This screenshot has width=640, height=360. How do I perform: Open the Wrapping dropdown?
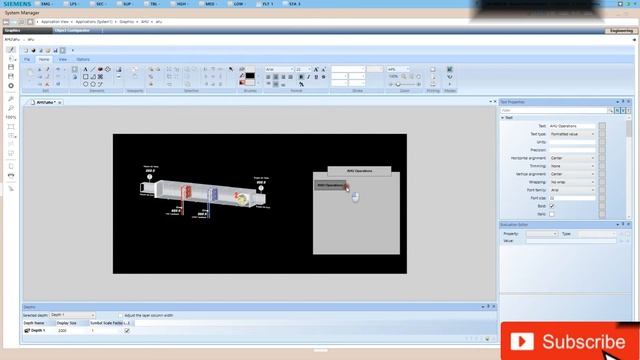(572, 182)
